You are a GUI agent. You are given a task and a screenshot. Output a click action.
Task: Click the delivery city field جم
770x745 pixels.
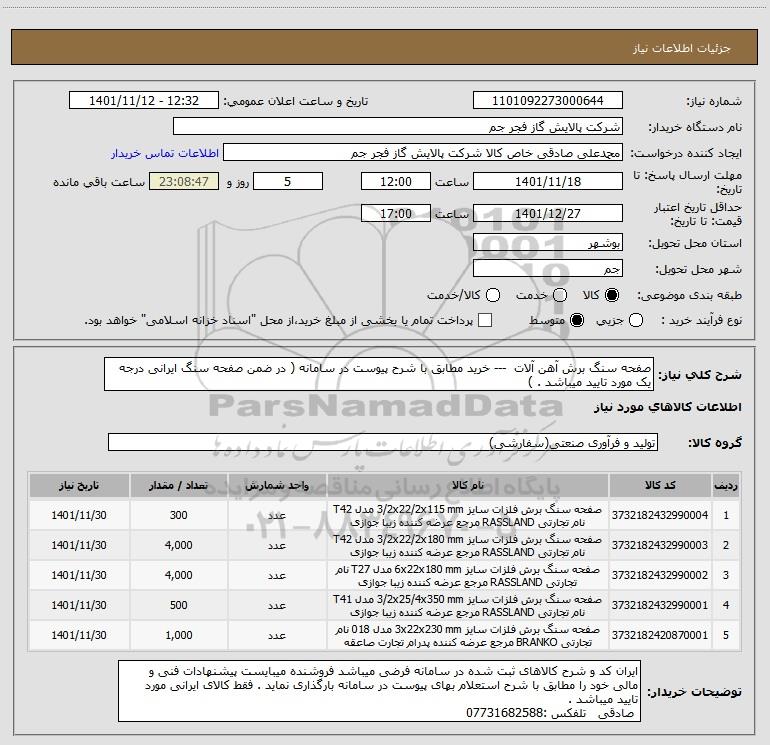(548, 269)
